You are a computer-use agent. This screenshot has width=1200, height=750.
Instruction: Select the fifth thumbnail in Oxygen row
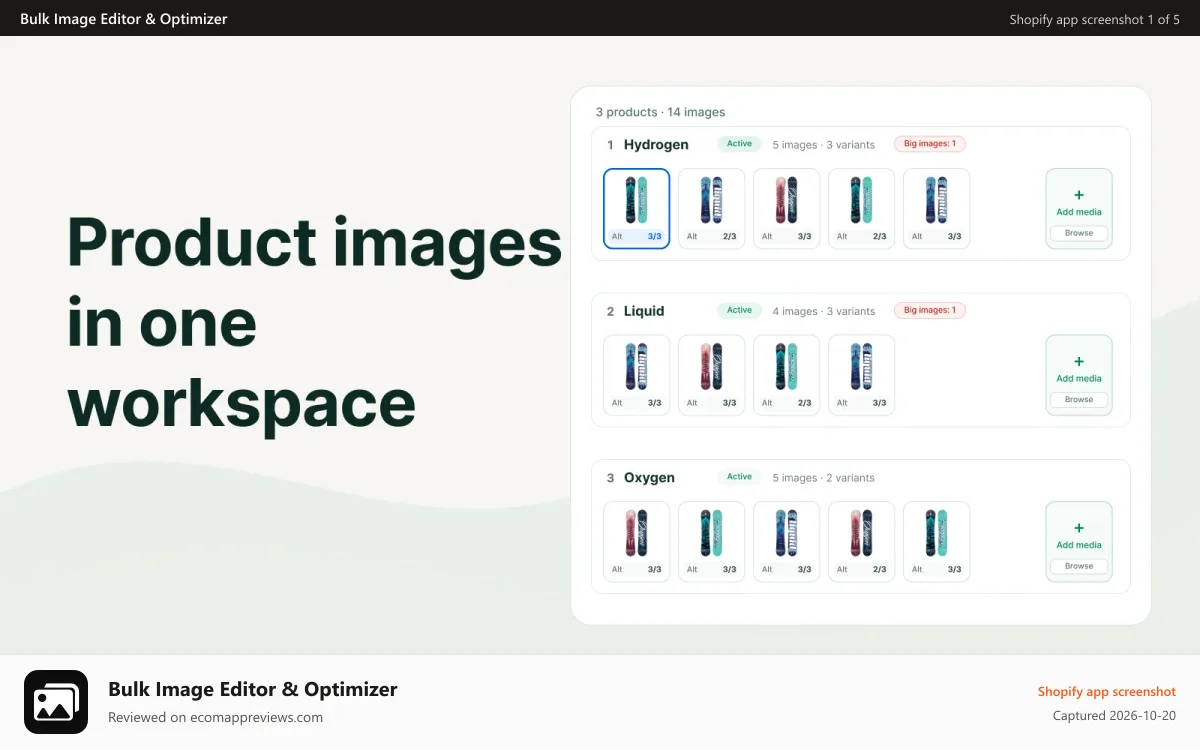coord(937,541)
